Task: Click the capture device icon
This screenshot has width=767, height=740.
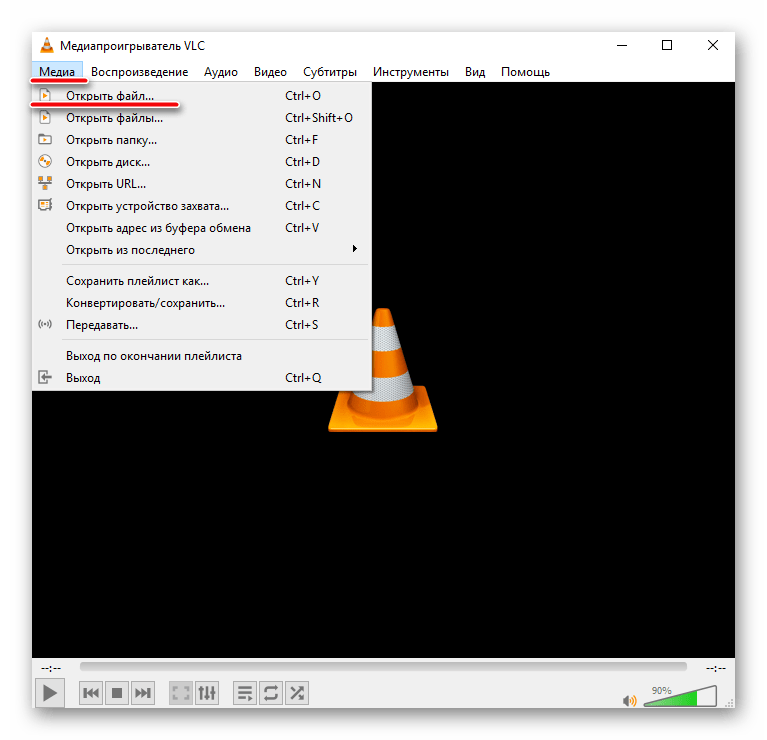Action: tap(45, 205)
